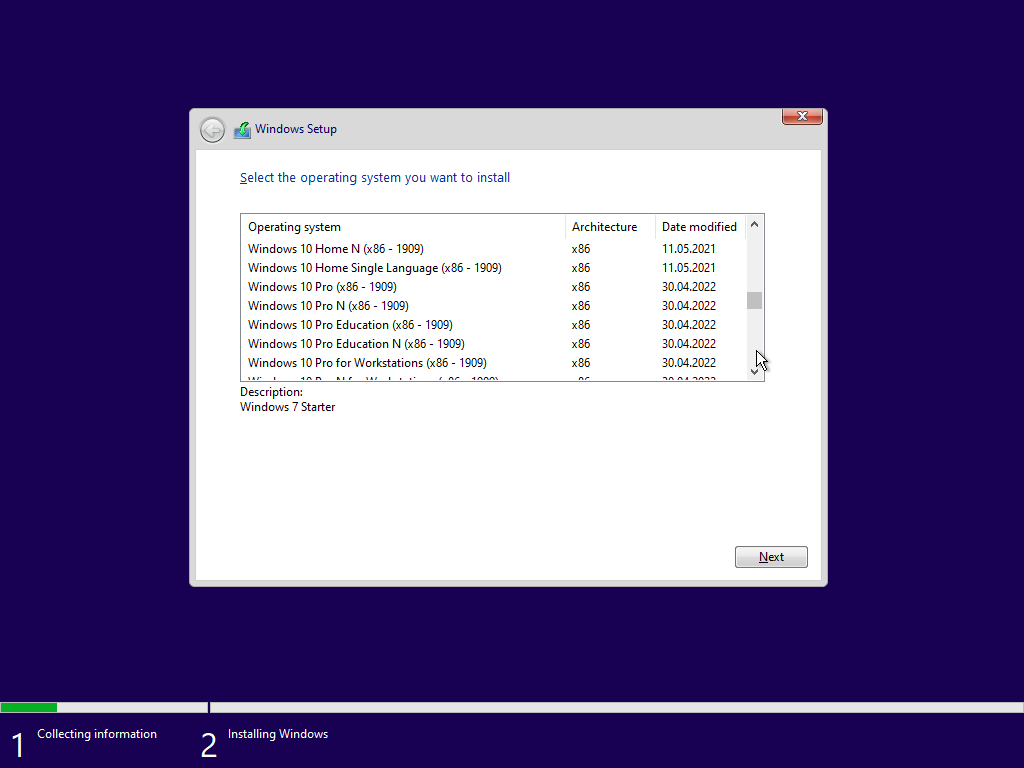
Task: Click the Collecting information step label
Action: pos(97,734)
